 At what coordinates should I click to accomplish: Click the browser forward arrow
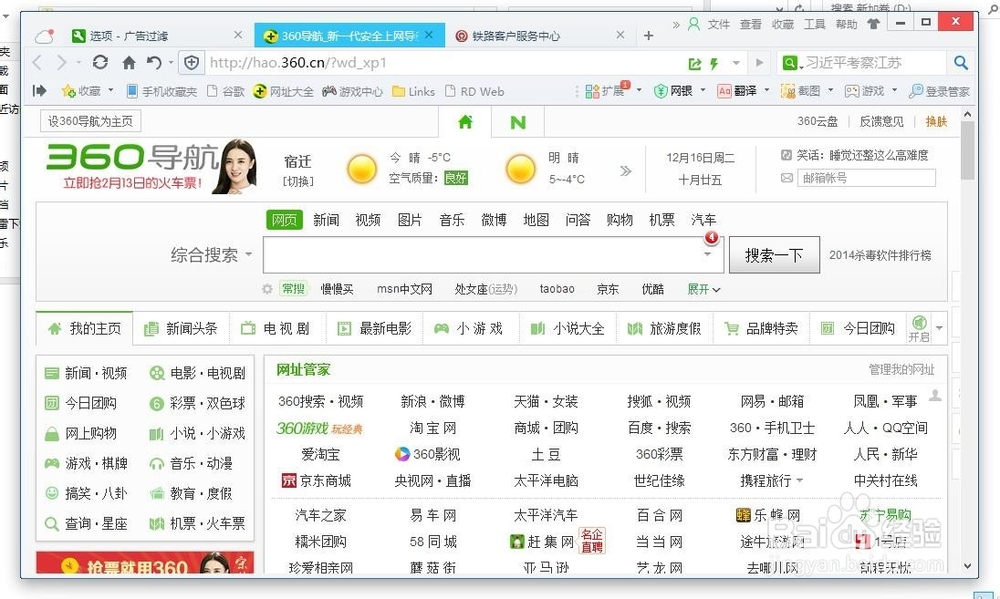(x=61, y=63)
